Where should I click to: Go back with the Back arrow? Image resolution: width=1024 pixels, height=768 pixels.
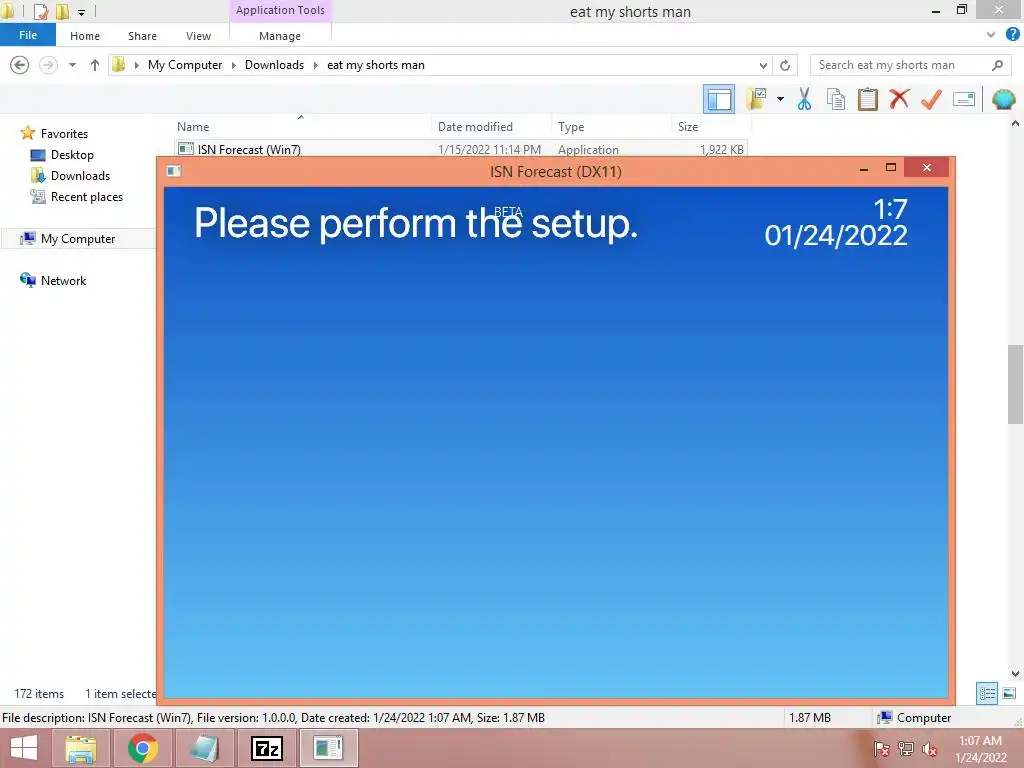click(x=20, y=65)
